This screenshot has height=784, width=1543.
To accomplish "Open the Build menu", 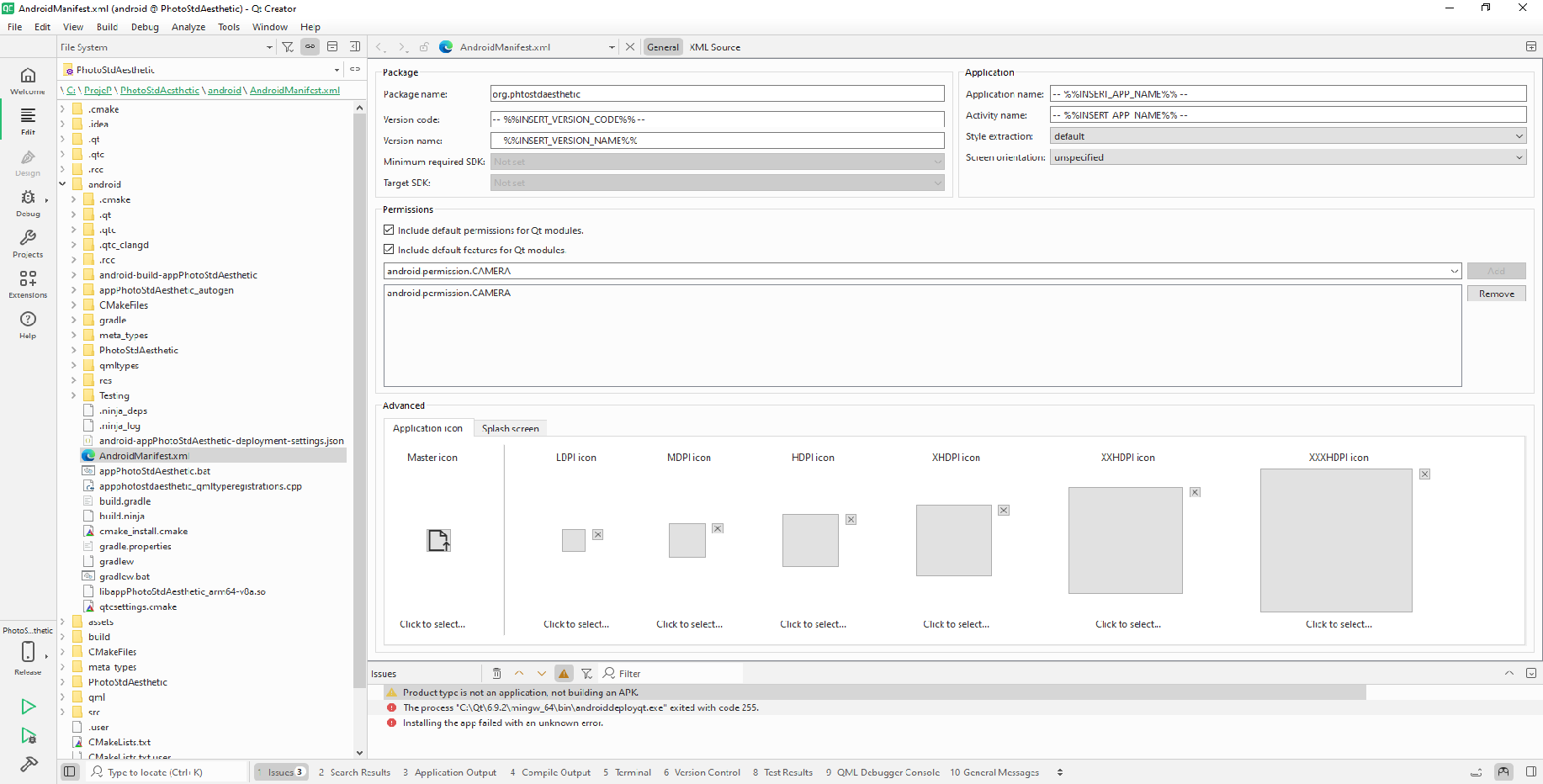I will [x=107, y=27].
